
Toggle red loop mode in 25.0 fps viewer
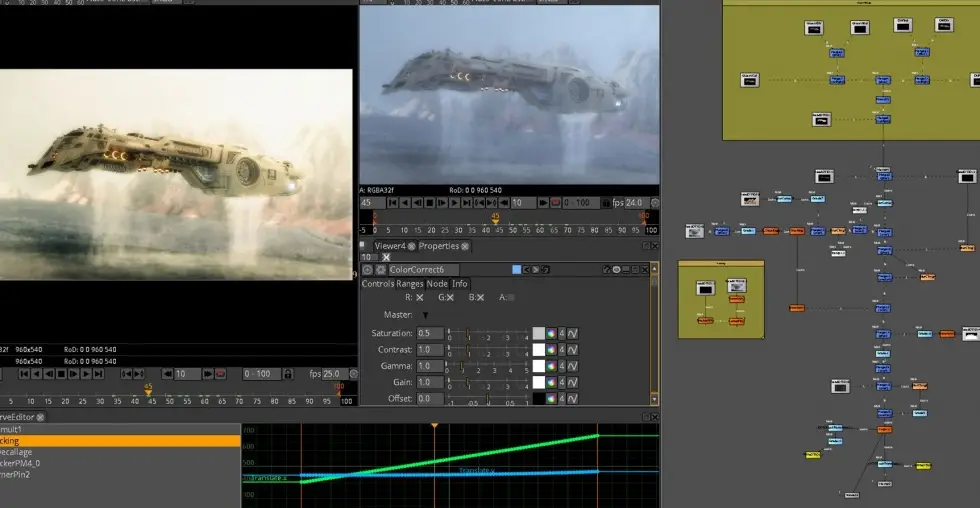pos(221,374)
